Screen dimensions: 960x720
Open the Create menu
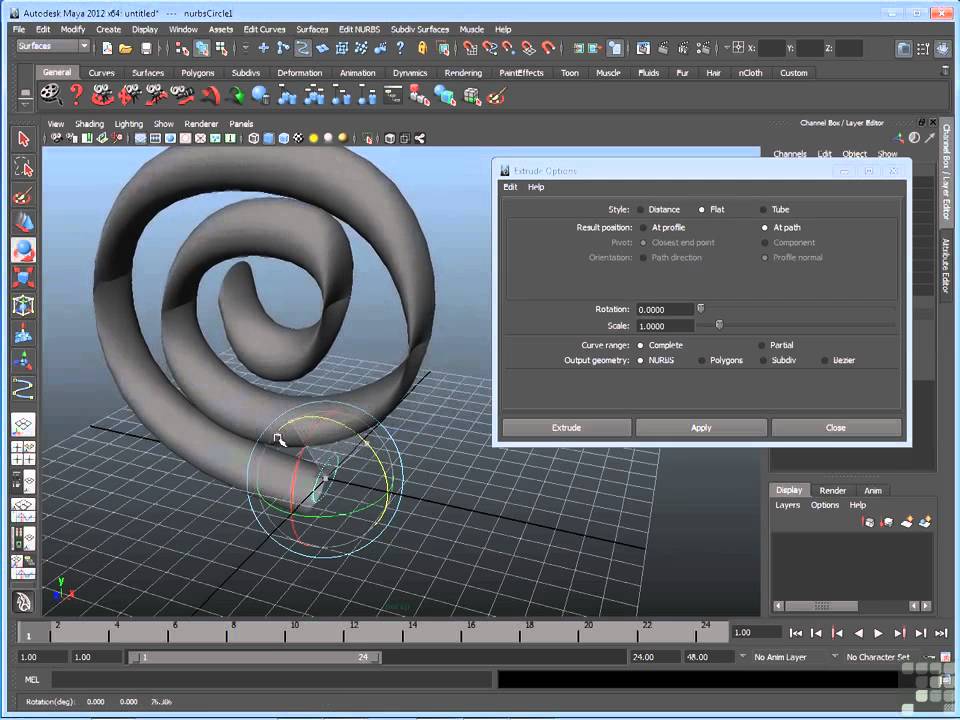108,29
